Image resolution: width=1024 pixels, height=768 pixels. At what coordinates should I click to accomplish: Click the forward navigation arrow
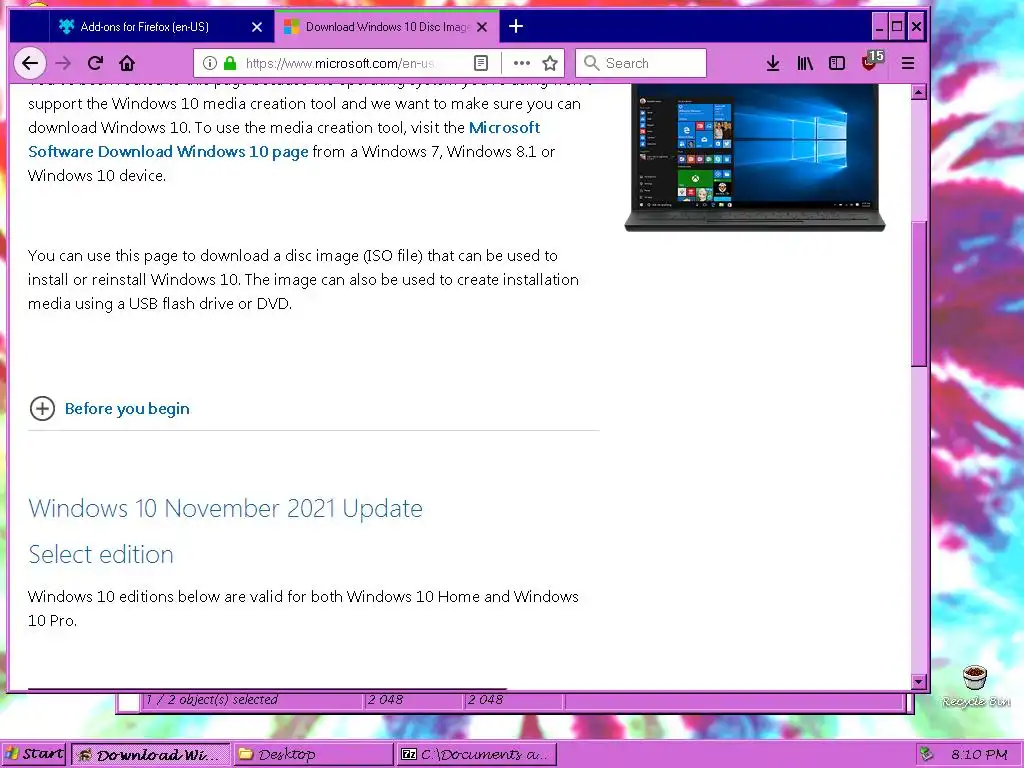pos(63,63)
